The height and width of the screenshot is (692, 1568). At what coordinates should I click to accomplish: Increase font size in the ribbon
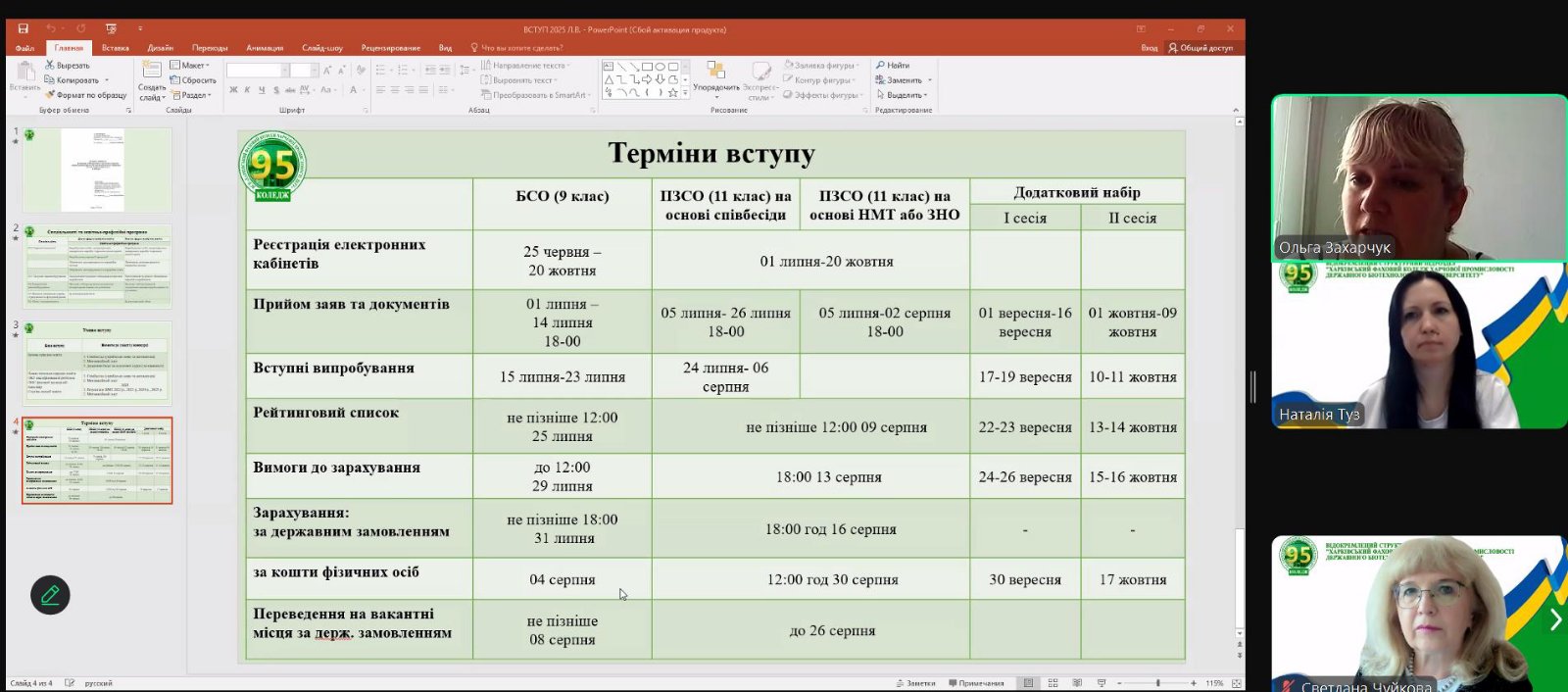327,71
